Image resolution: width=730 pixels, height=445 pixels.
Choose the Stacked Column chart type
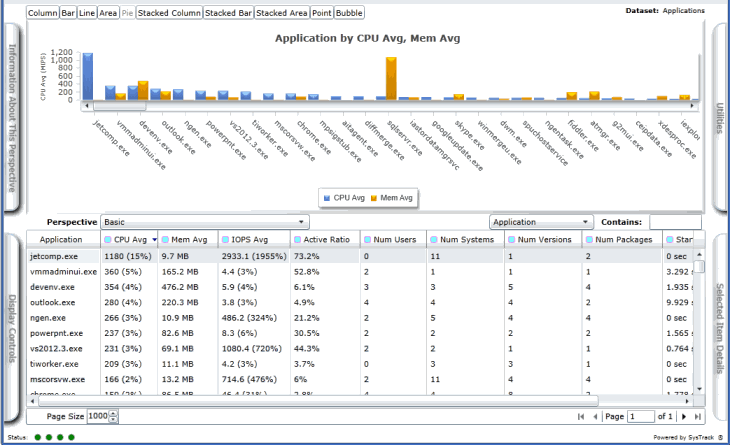click(x=169, y=13)
